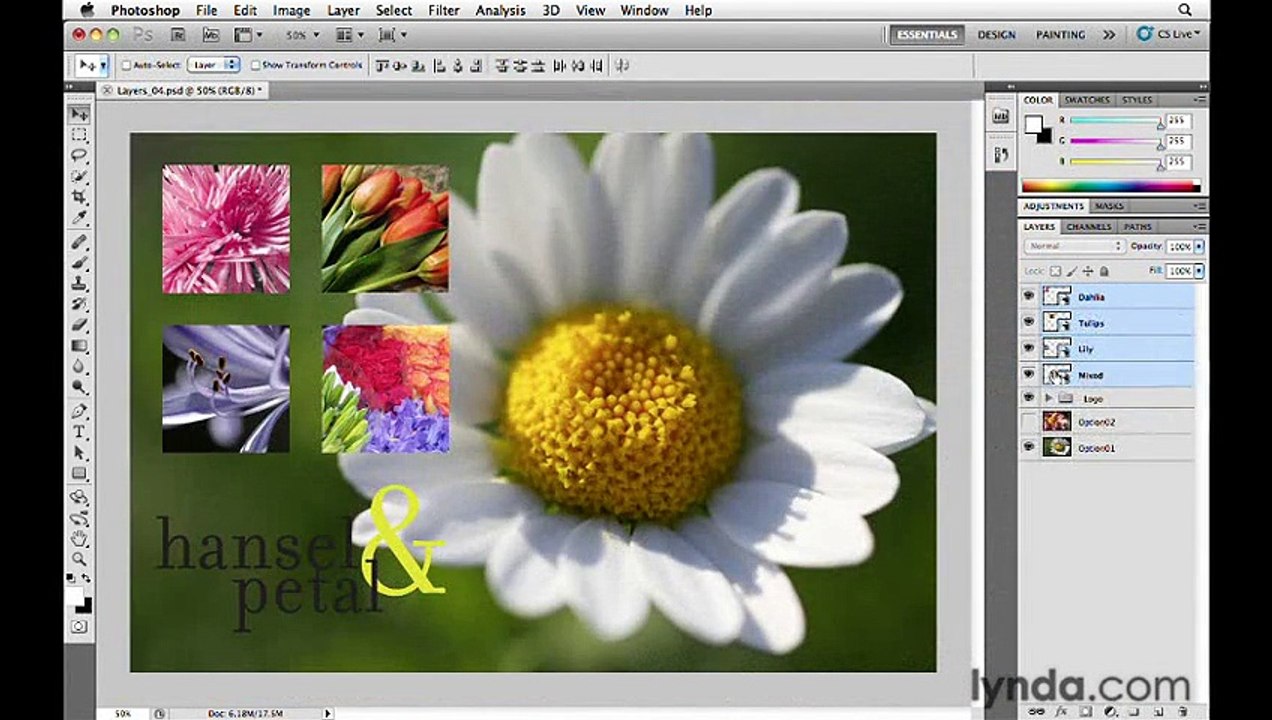Image resolution: width=1272 pixels, height=720 pixels.
Task: Select the Pen tool
Action: 79,412
